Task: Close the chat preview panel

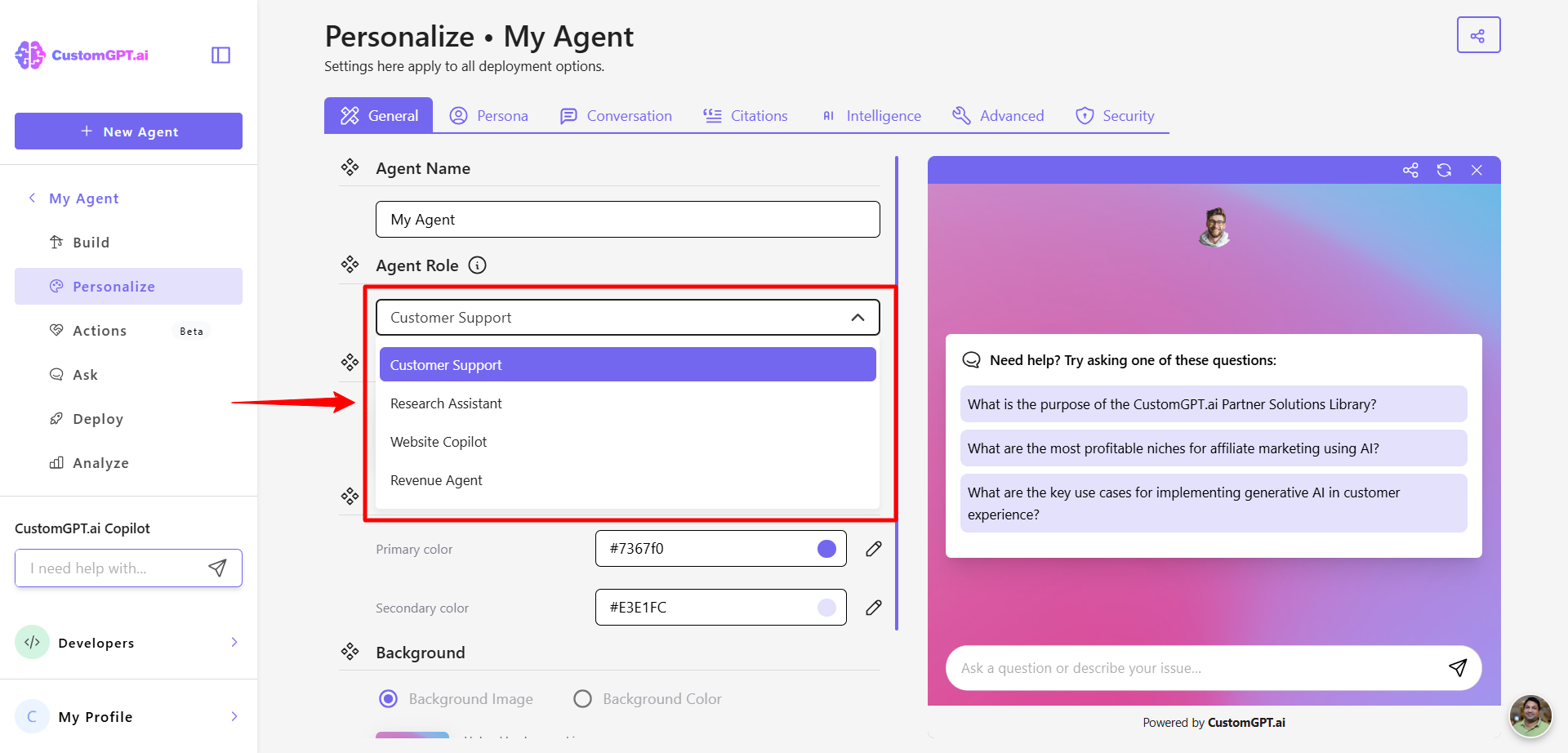Action: [1477, 170]
